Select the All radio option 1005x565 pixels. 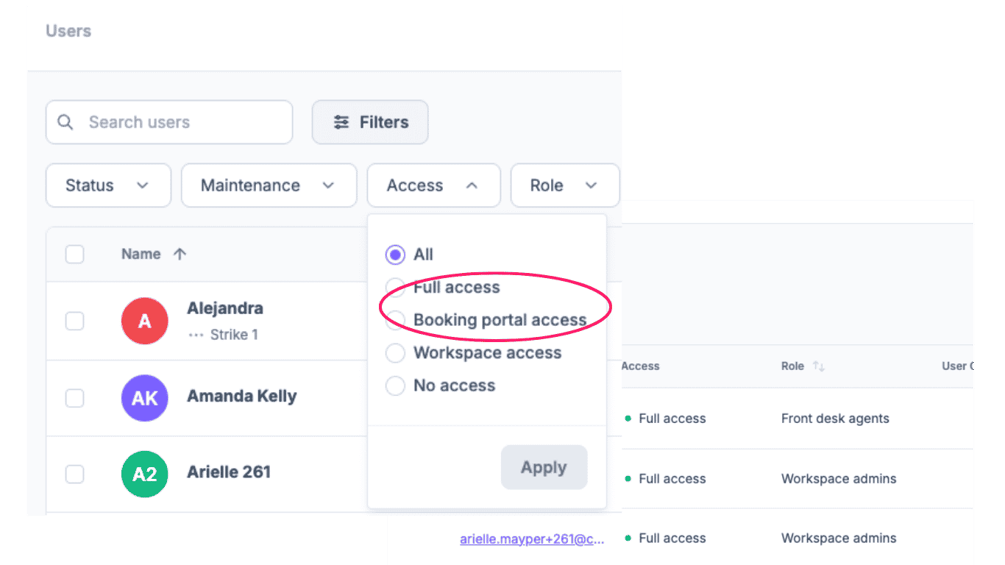click(395, 254)
